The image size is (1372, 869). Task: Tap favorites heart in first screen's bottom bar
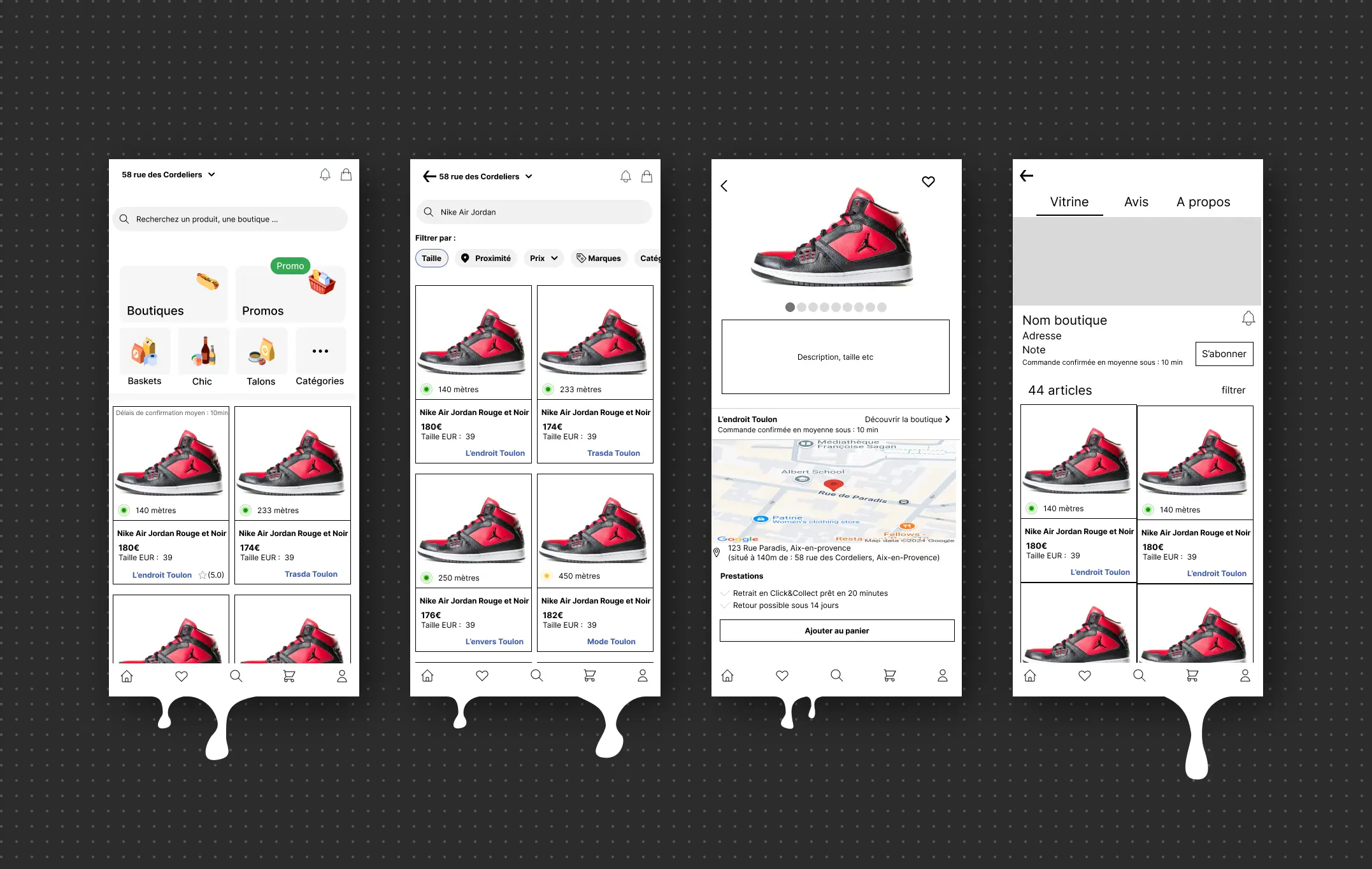pos(182,676)
